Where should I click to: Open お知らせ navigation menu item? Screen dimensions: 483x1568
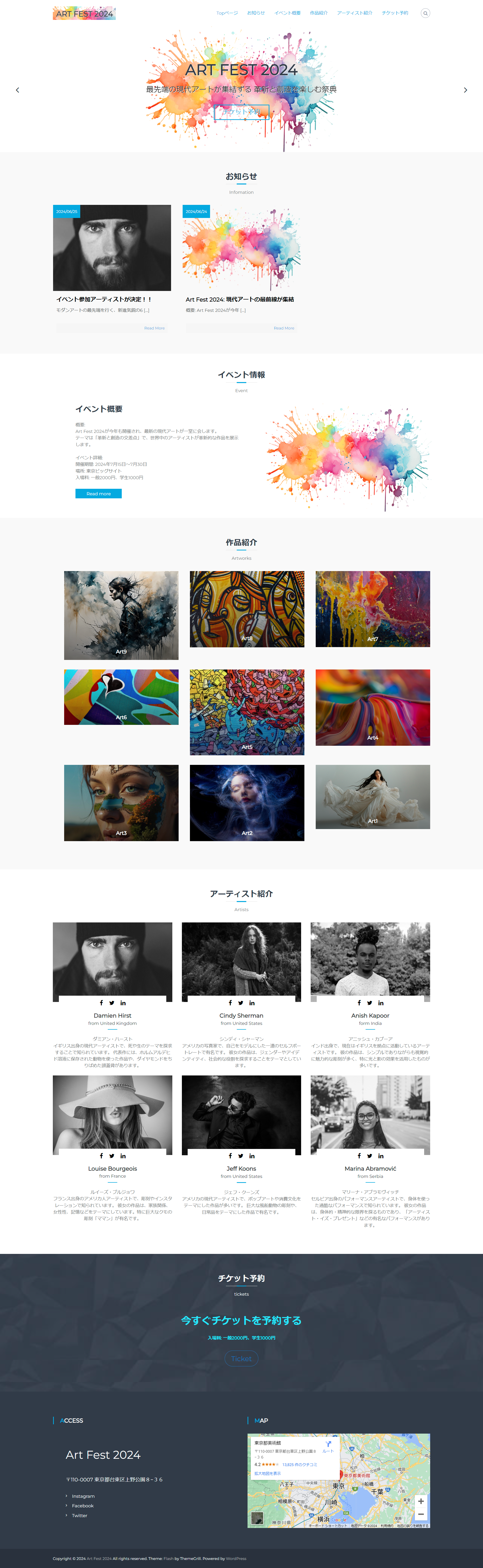click(256, 13)
